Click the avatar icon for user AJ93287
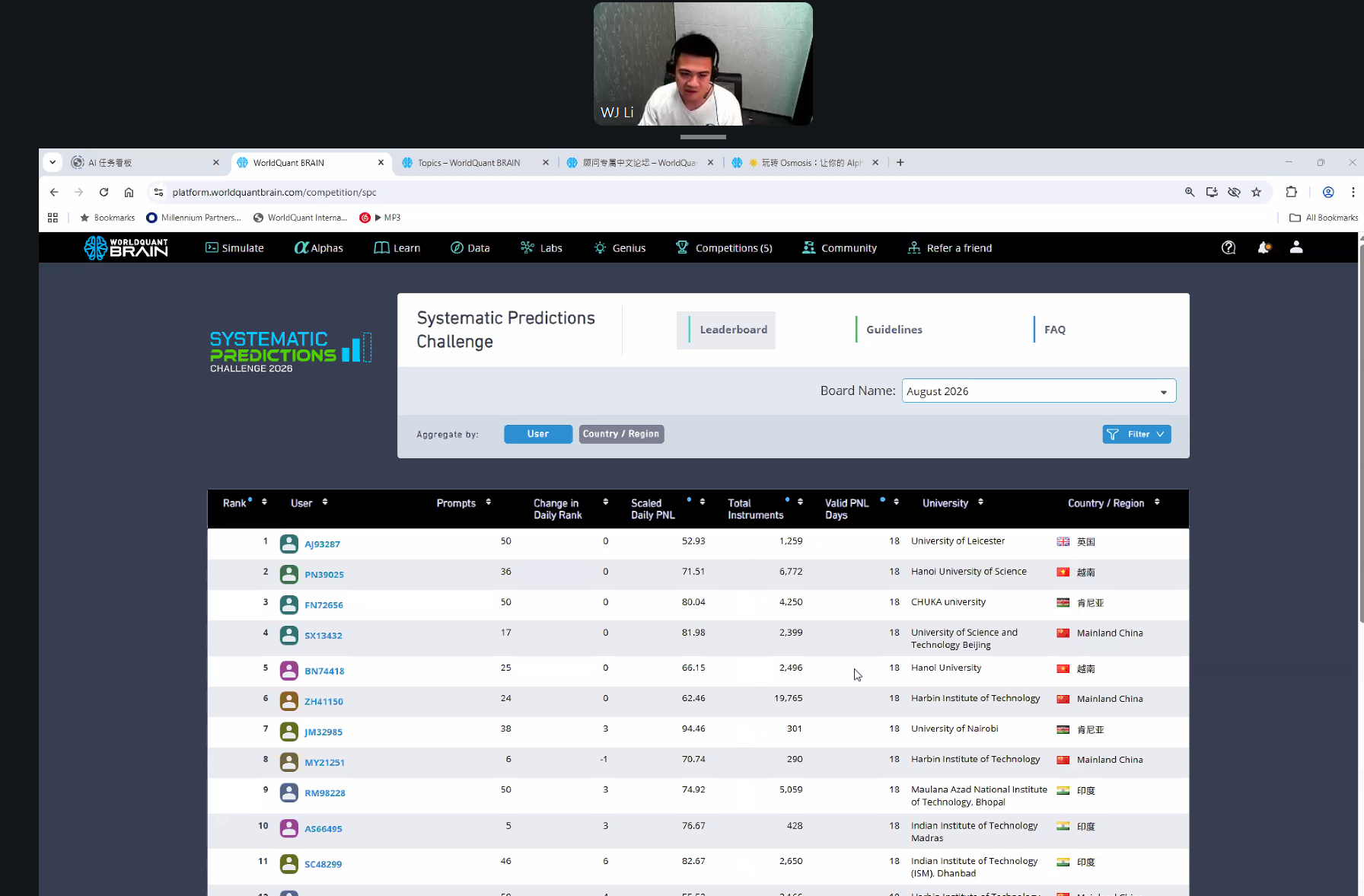The image size is (1364, 896). point(289,544)
